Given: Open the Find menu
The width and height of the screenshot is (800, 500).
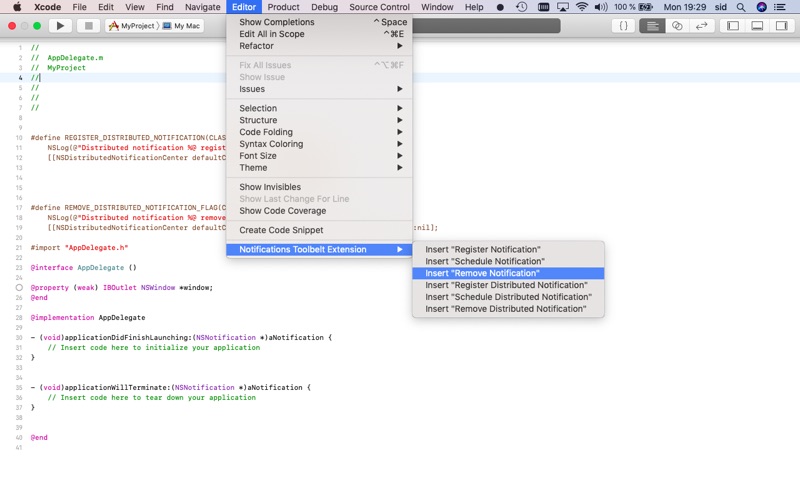Looking at the screenshot, I should [165, 7].
